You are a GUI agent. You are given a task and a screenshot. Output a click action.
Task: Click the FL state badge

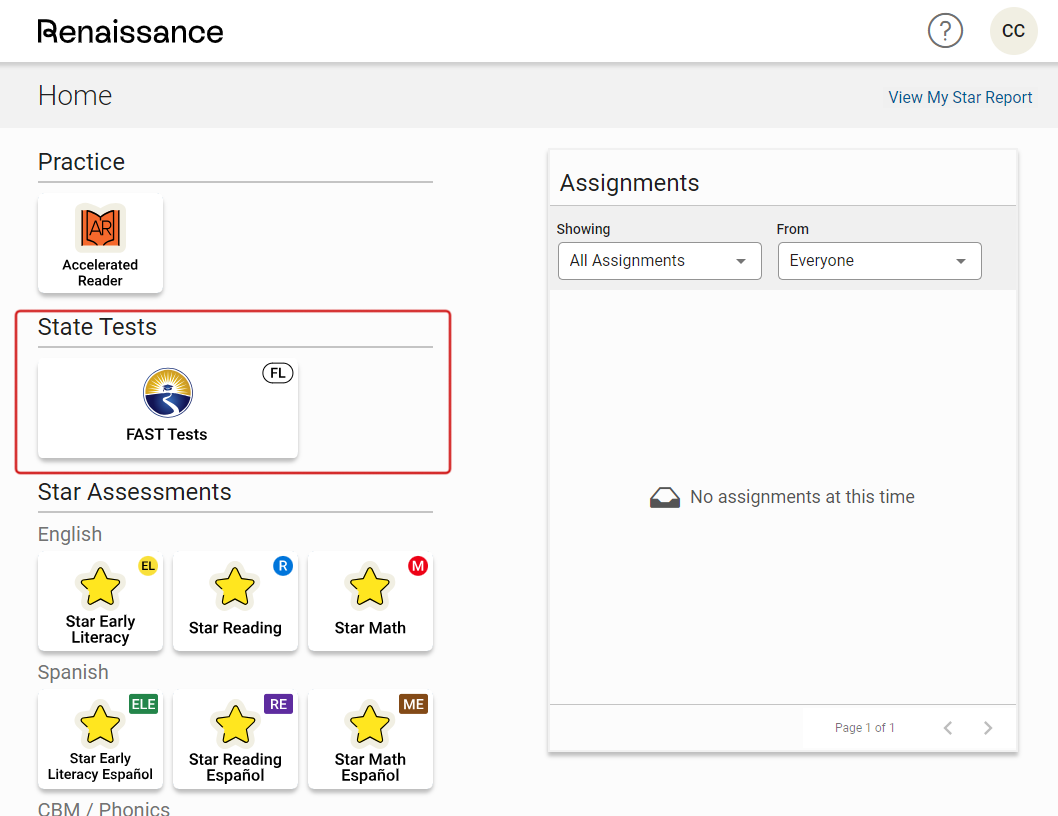pos(277,373)
